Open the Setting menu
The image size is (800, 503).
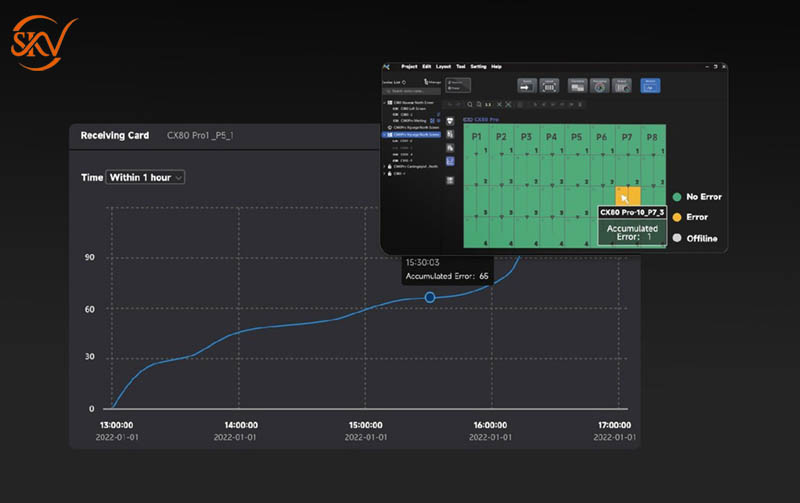pos(478,66)
